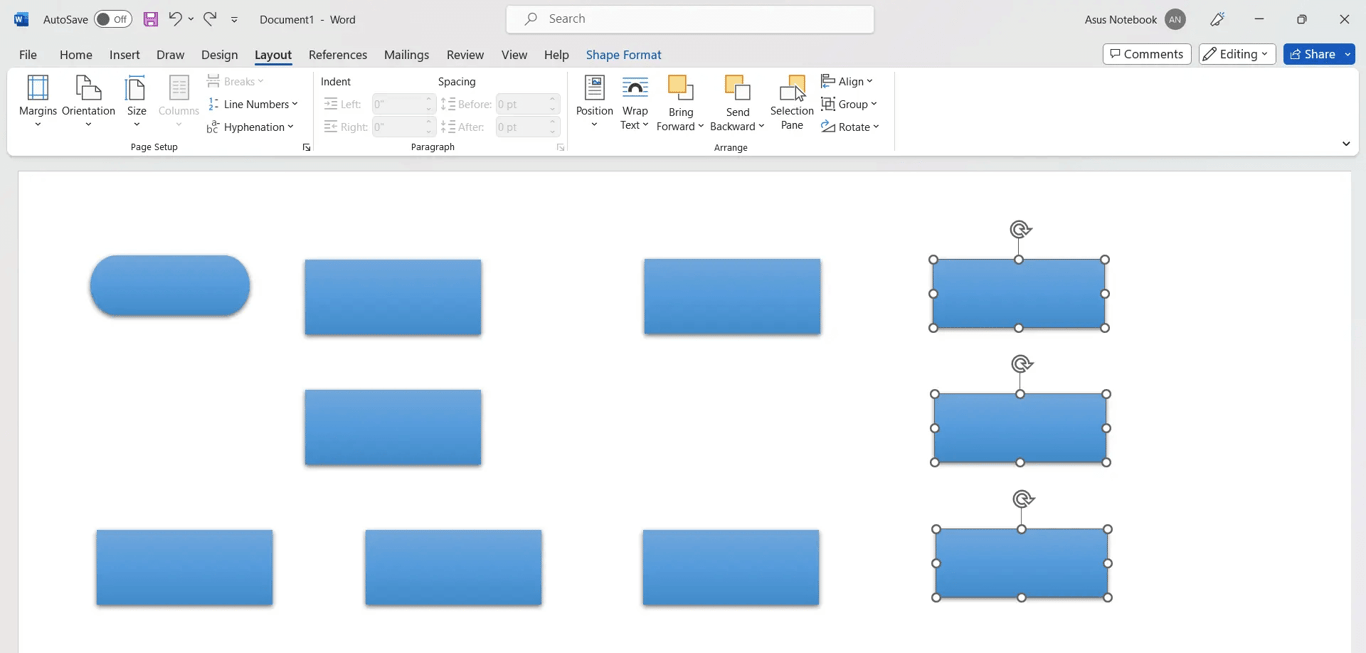Image resolution: width=1366 pixels, height=653 pixels.
Task: Click the Spacing Before field
Action: click(526, 104)
